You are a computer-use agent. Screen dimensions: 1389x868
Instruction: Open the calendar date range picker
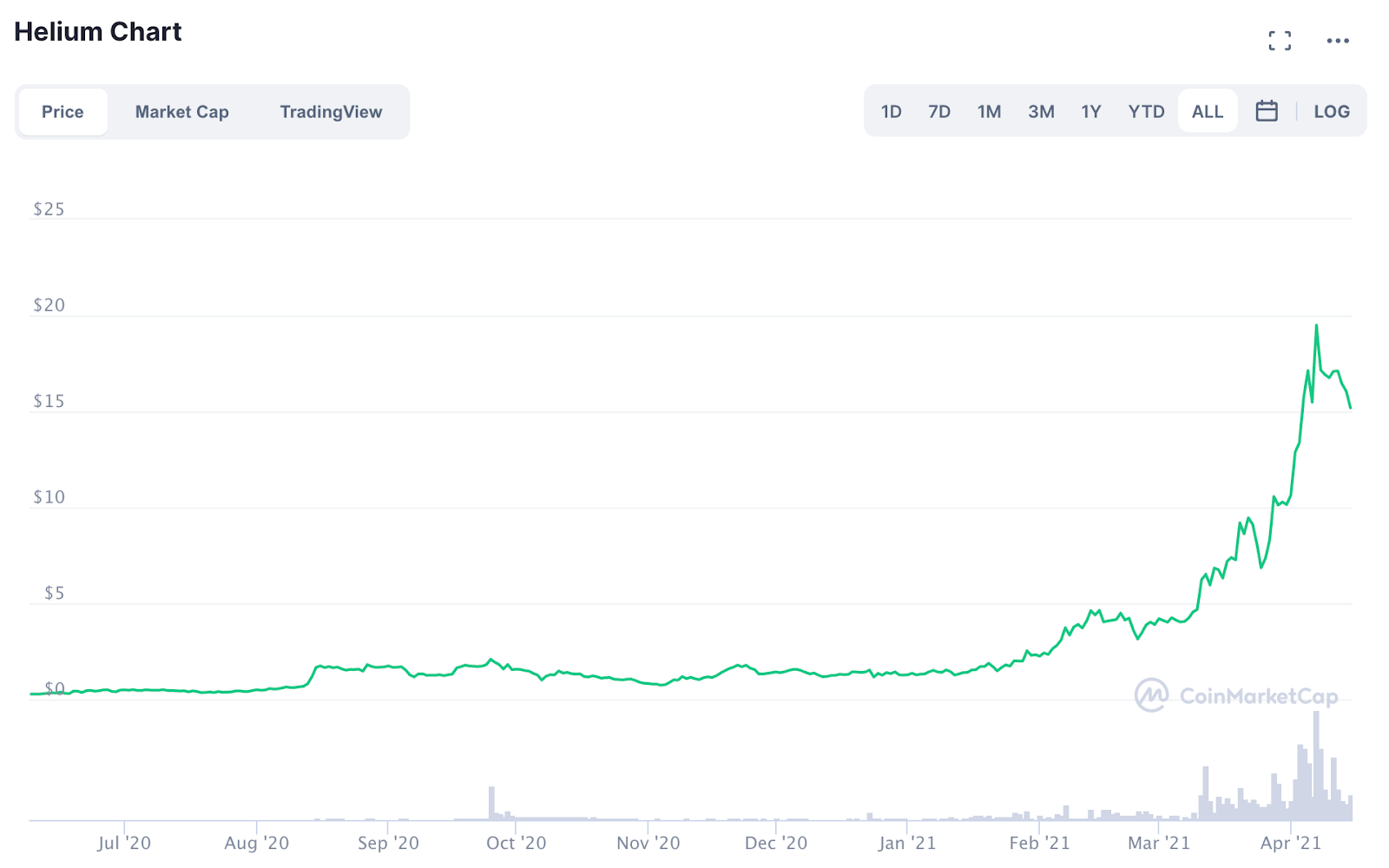(1267, 111)
